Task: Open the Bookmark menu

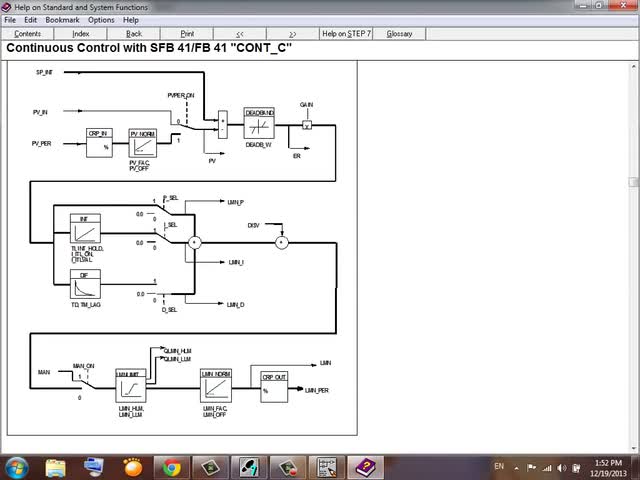Action: (62, 20)
